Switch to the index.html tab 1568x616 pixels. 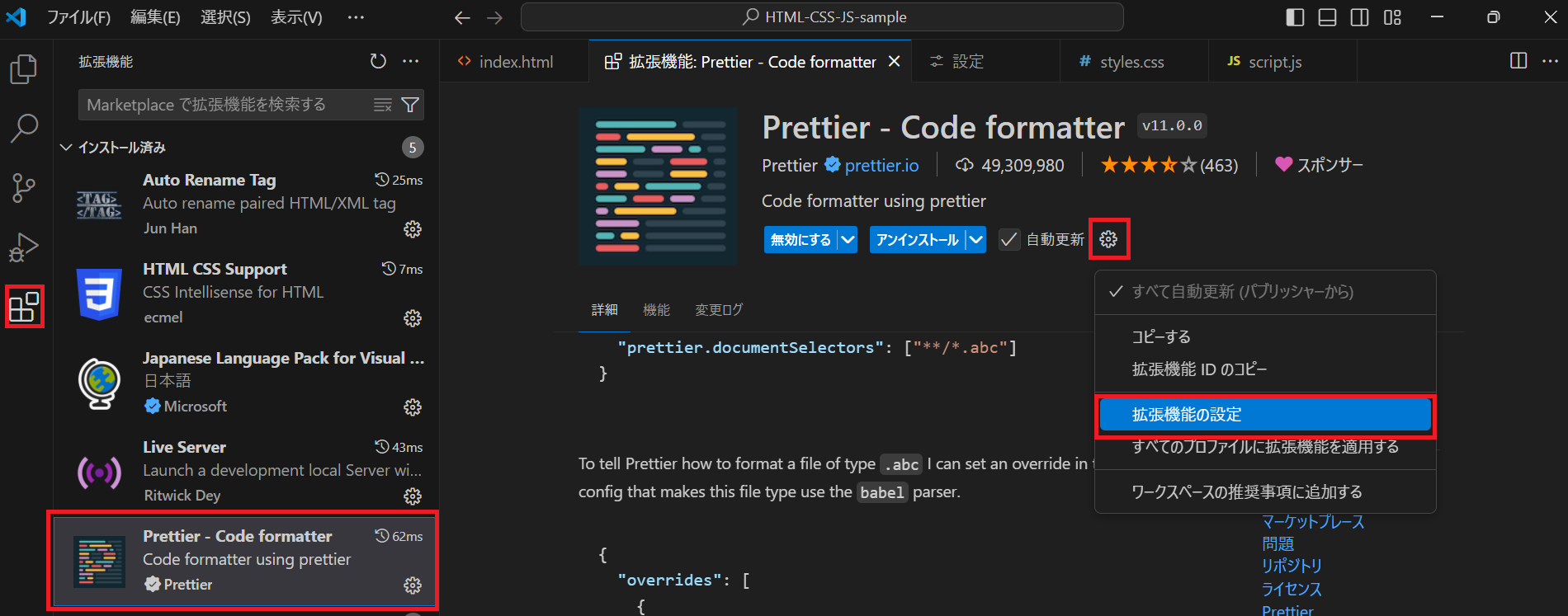[x=515, y=62]
